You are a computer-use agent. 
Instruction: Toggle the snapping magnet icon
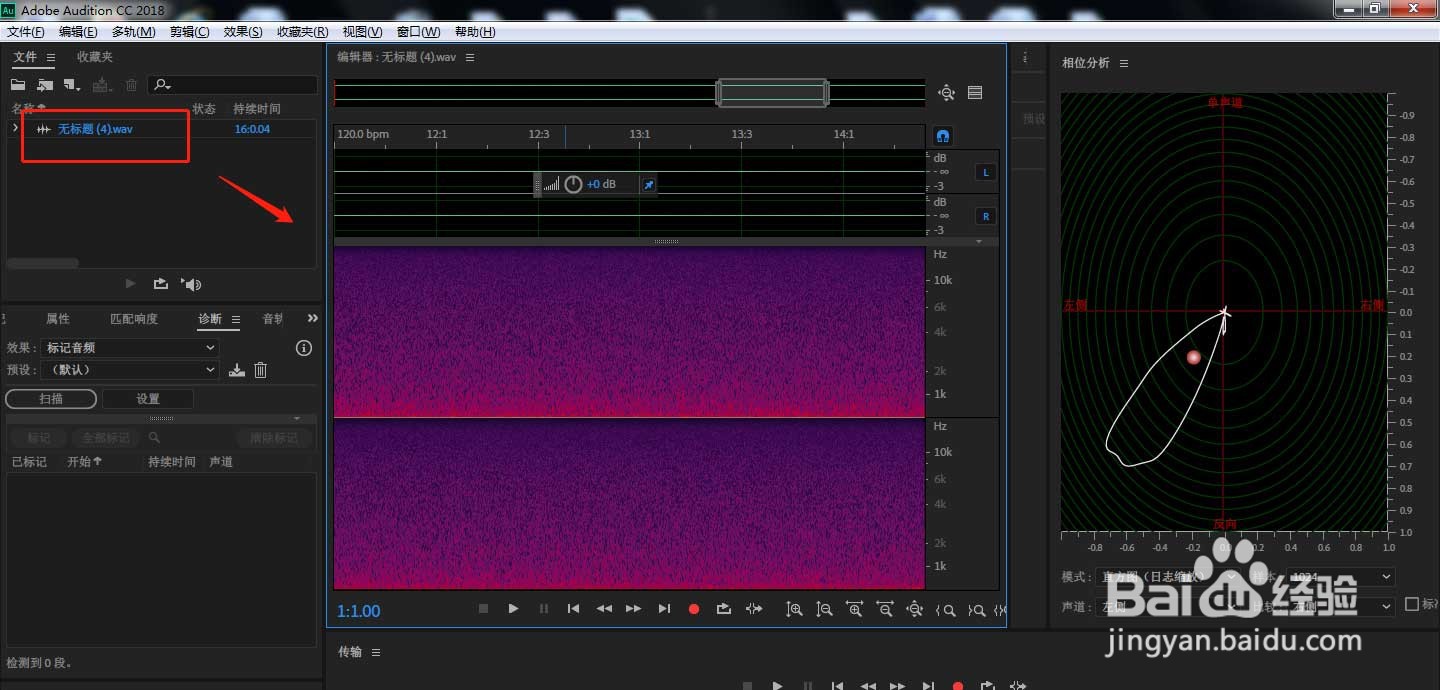click(x=942, y=135)
